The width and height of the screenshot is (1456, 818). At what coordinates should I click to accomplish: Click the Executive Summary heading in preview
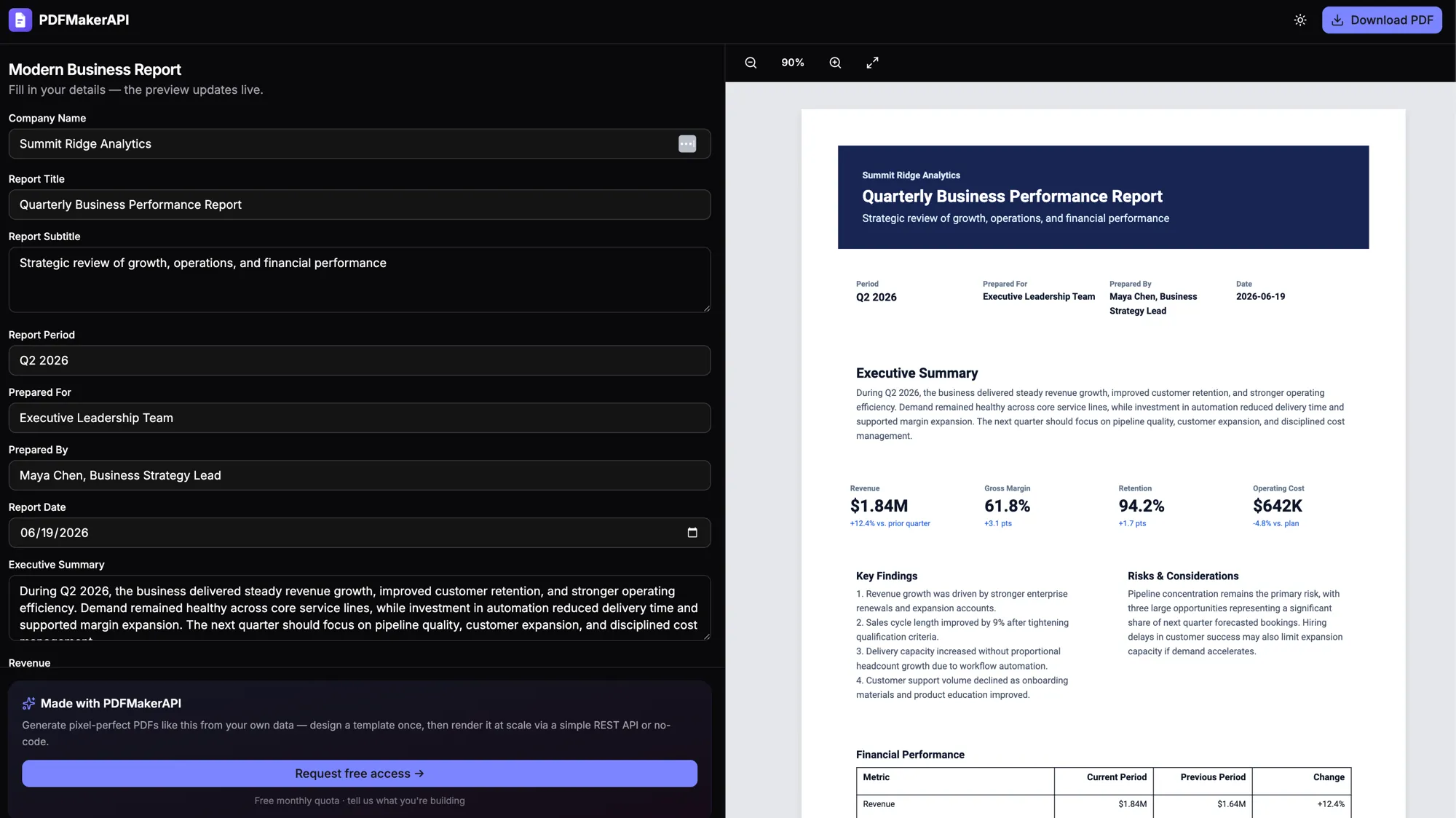(917, 373)
